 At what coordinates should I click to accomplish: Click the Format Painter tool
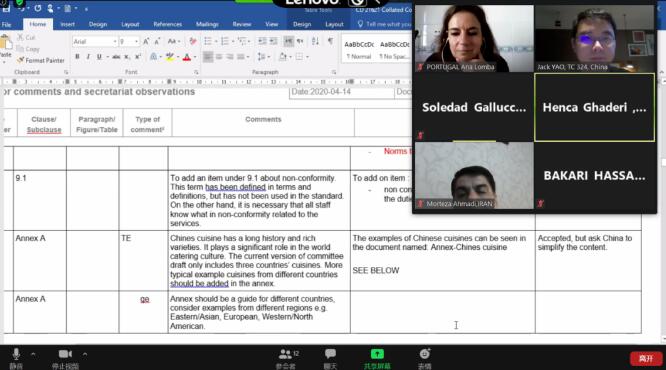41,60
